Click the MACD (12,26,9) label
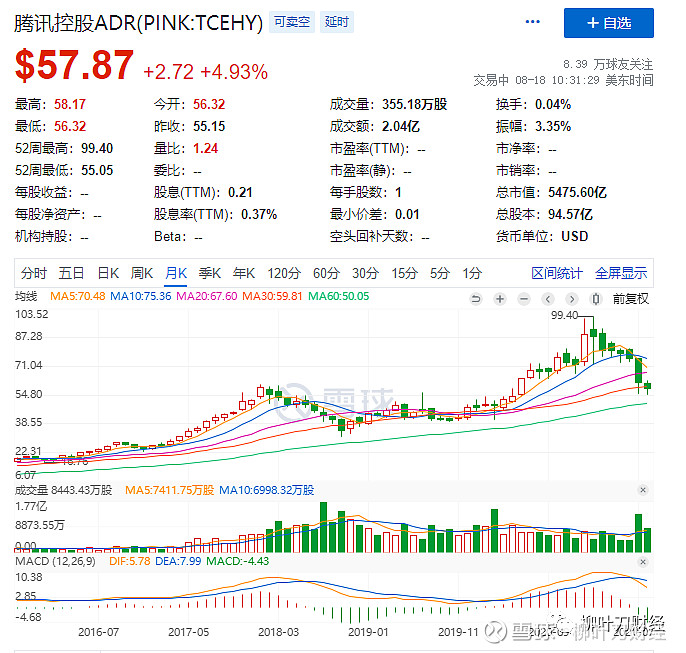Screen dimensions: 686x653 coord(55,561)
